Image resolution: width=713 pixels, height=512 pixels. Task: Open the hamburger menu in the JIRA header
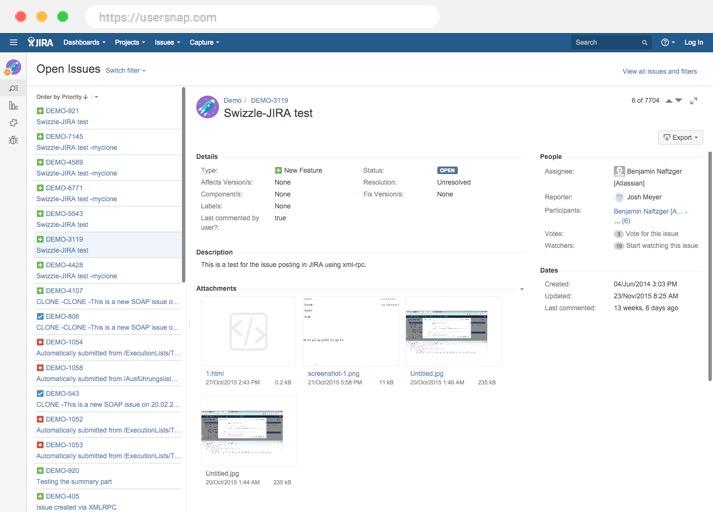14,42
